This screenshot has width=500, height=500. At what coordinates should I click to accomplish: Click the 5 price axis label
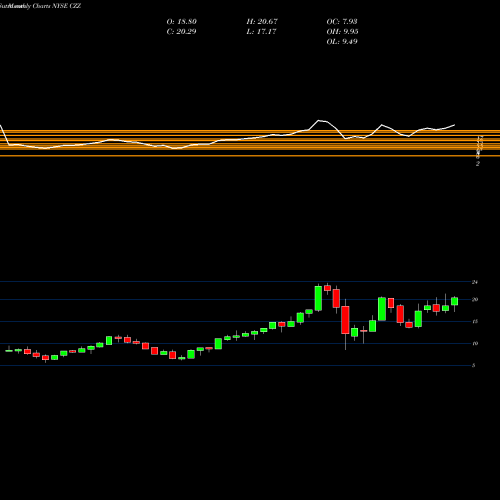click(473, 365)
